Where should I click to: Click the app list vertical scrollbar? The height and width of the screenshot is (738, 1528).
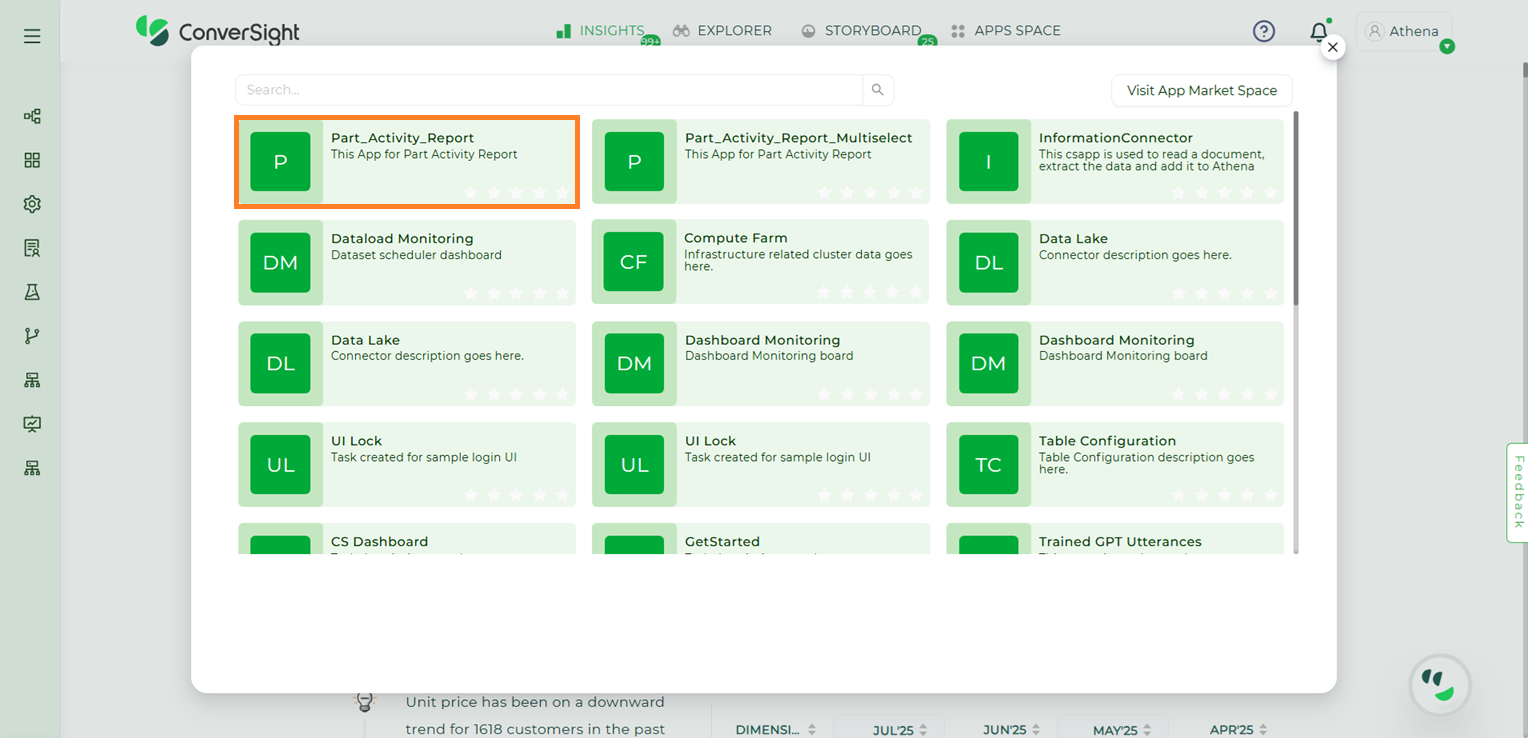[x=1296, y=207]
